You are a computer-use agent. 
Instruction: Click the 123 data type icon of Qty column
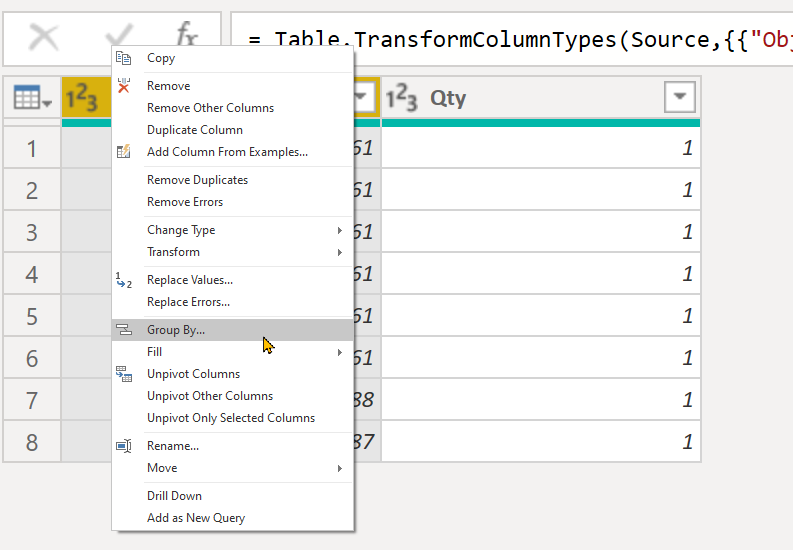click(402, 98)
